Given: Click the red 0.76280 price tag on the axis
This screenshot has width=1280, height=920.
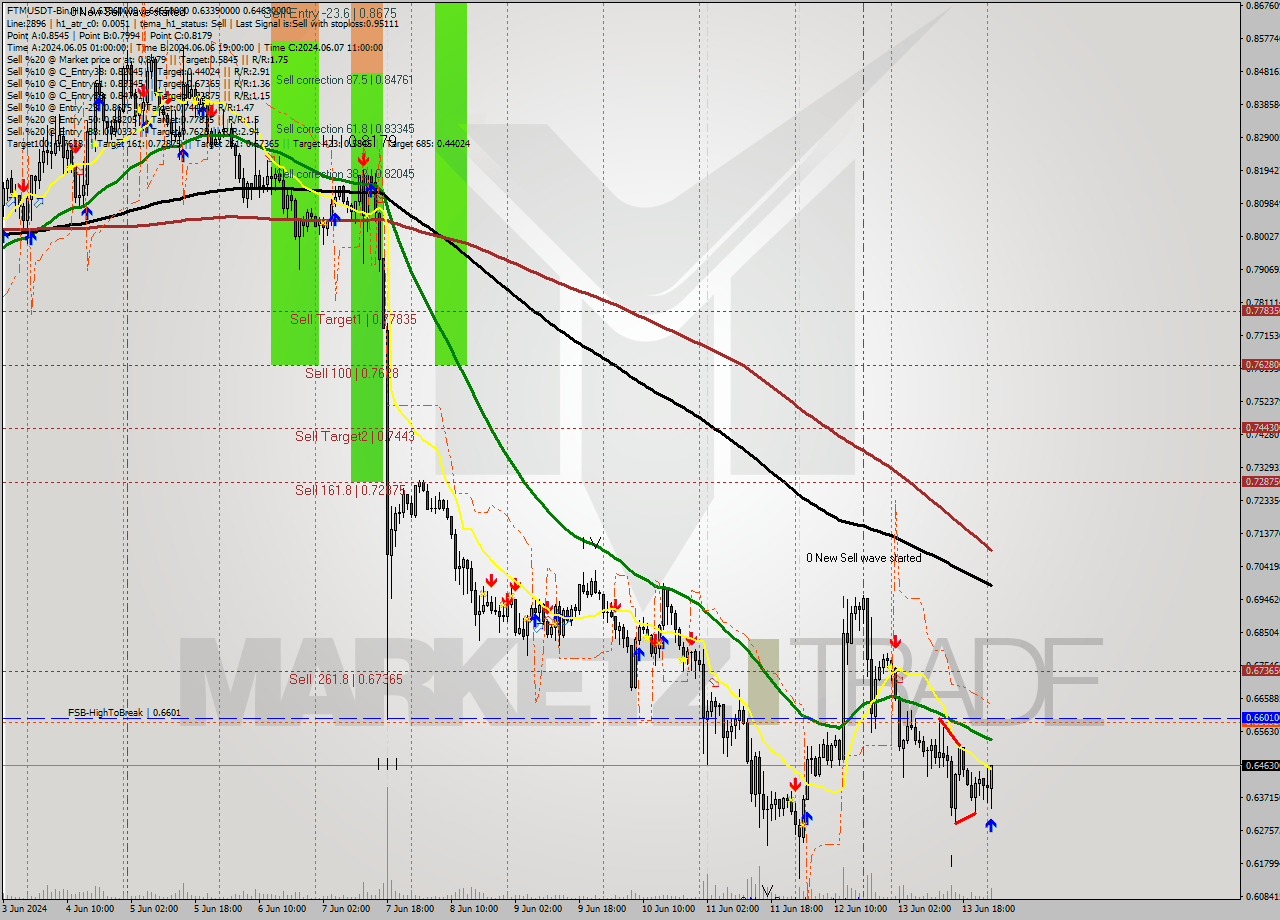Looking at the screenshot, I should point(1260,365).
